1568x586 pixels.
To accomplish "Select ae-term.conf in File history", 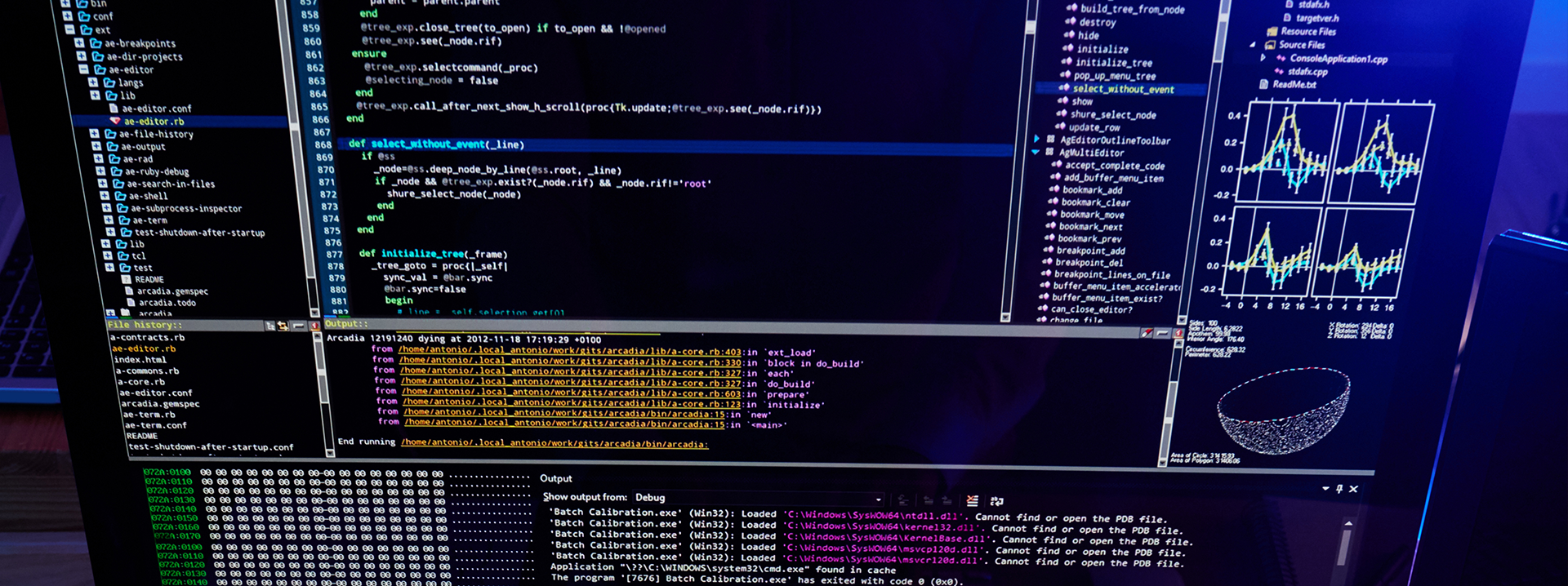I will point(154,425).
